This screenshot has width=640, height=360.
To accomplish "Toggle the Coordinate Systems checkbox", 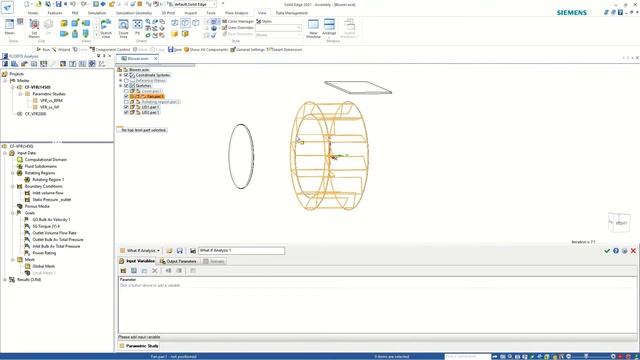I will [x=126, y=75].
